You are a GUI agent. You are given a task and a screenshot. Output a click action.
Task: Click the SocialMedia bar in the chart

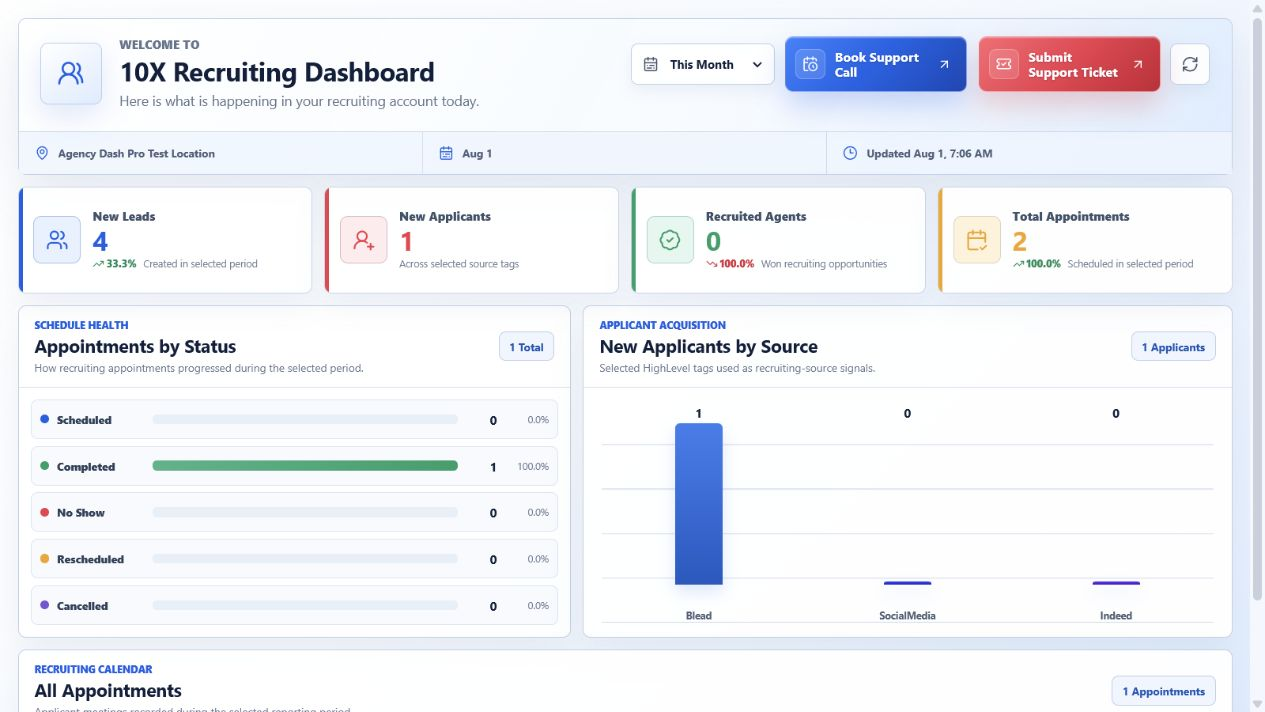tap(907, 583)
